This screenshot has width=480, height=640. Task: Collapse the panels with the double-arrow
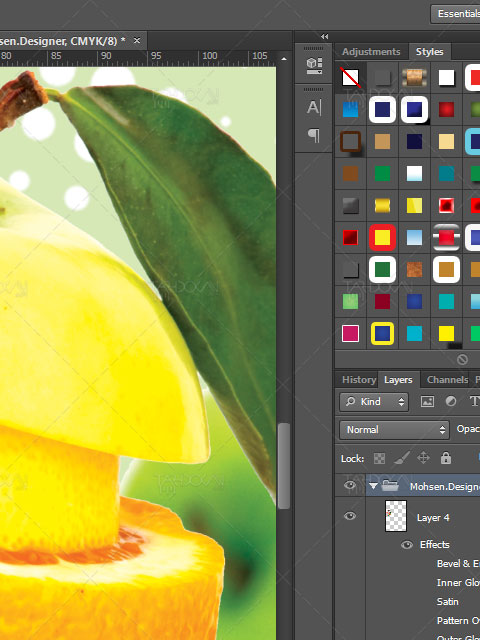point(324,36)
